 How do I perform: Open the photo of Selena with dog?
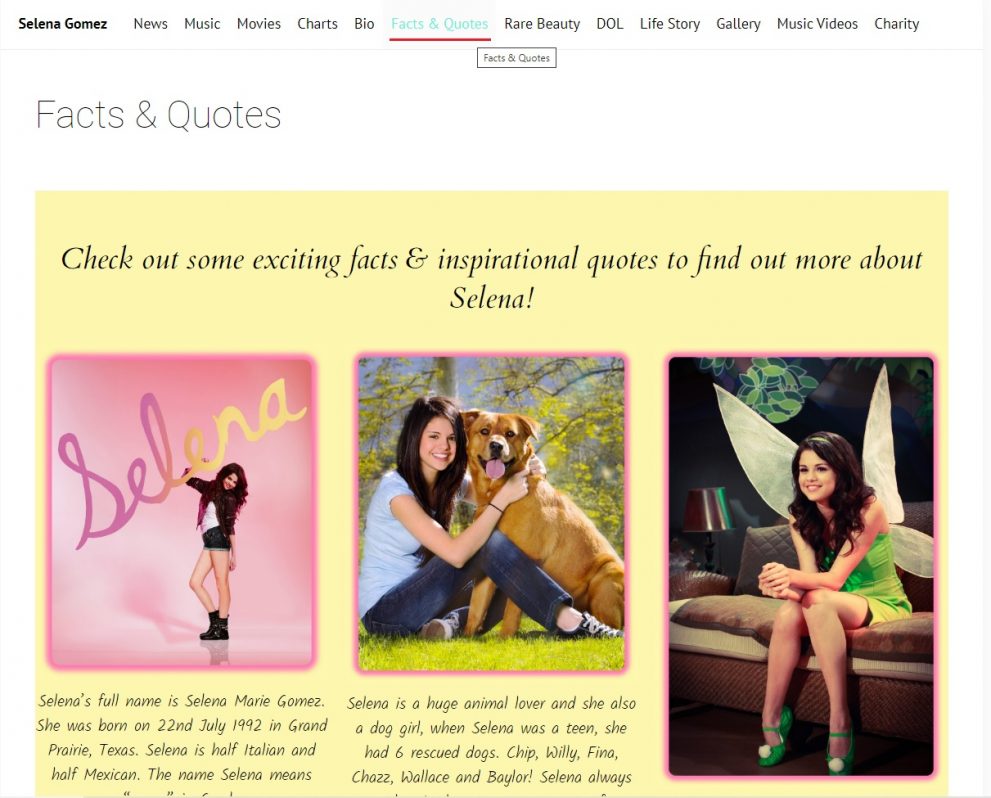tap(491, 514)
